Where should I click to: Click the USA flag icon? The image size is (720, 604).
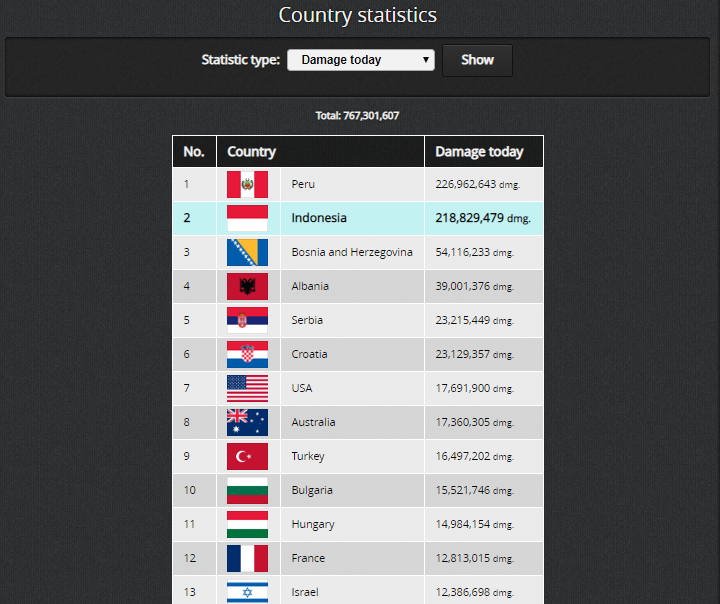click(x=247, y=388)
